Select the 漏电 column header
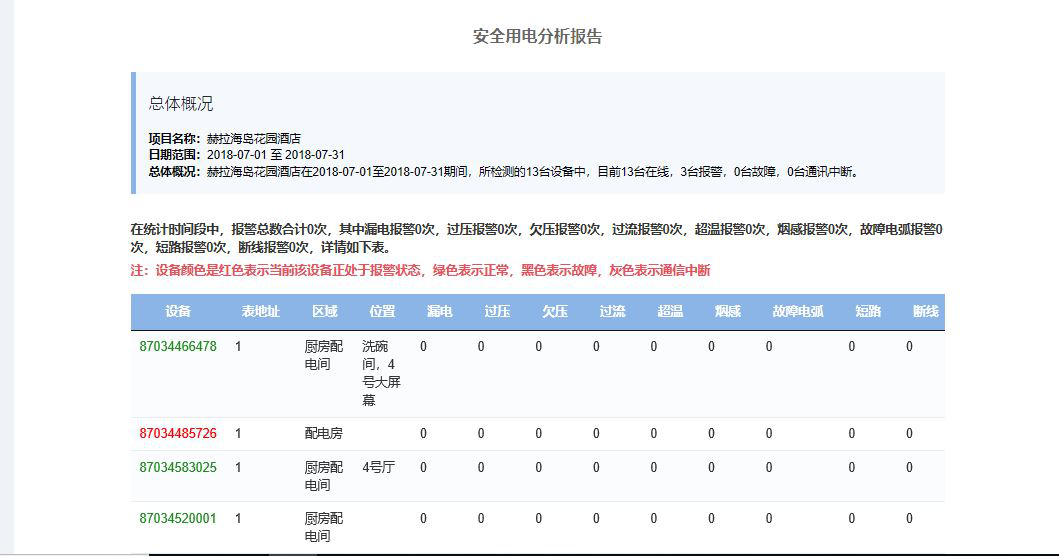1059x556 pixels. pos(440,312)
